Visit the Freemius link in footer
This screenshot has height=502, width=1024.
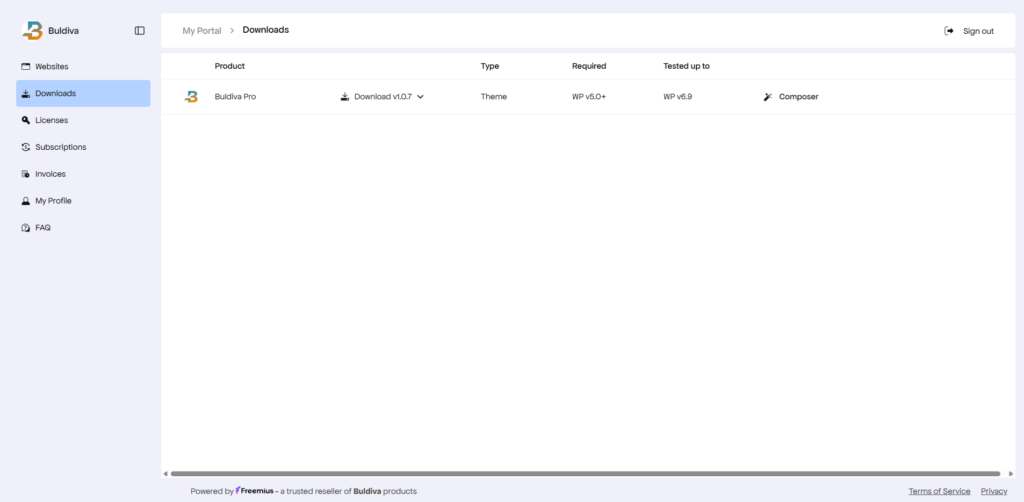[x=255, y=491]
